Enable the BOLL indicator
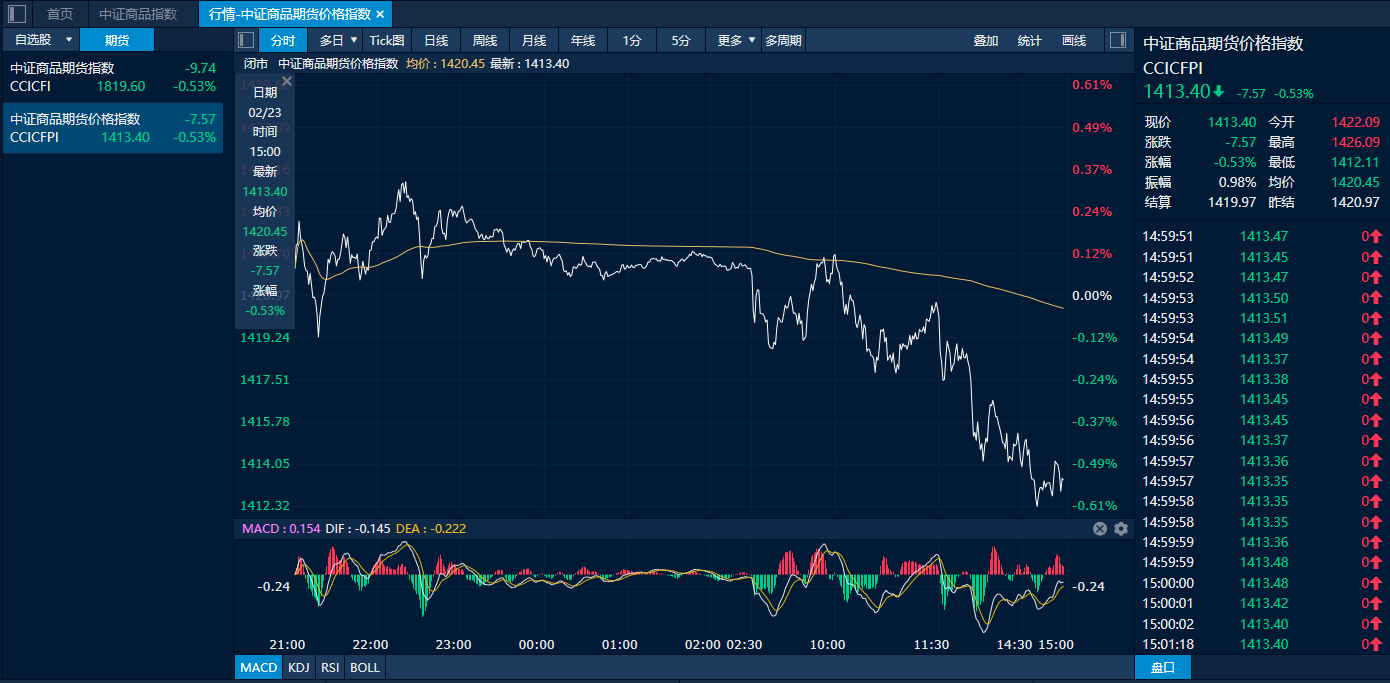The height and width of the screenshot is (683, 1390). pos(365,667)
